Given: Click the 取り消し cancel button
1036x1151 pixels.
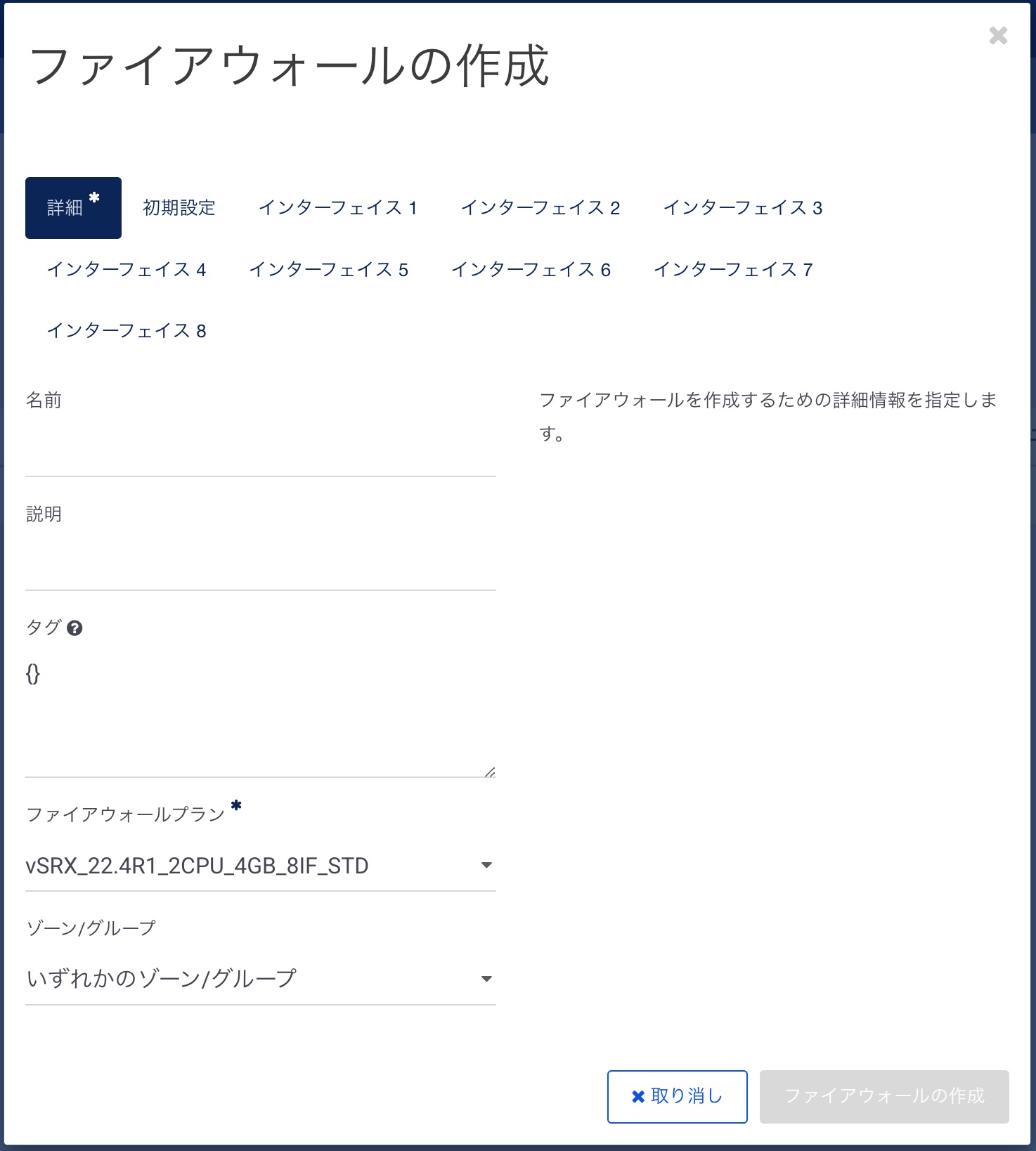Looking at the screenshot, I should [678, 1097].
